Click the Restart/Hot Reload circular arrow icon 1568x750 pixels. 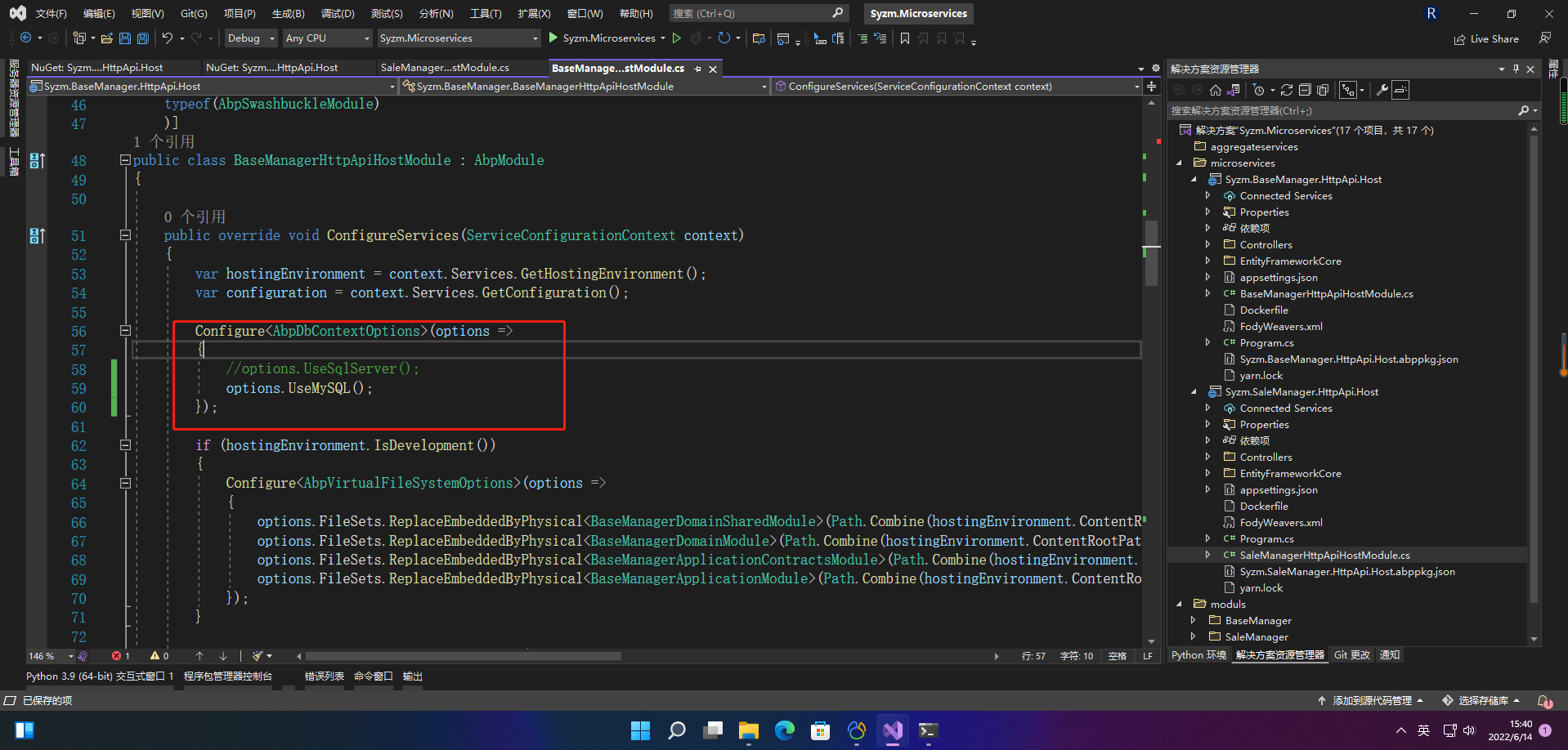click(724, 38)
